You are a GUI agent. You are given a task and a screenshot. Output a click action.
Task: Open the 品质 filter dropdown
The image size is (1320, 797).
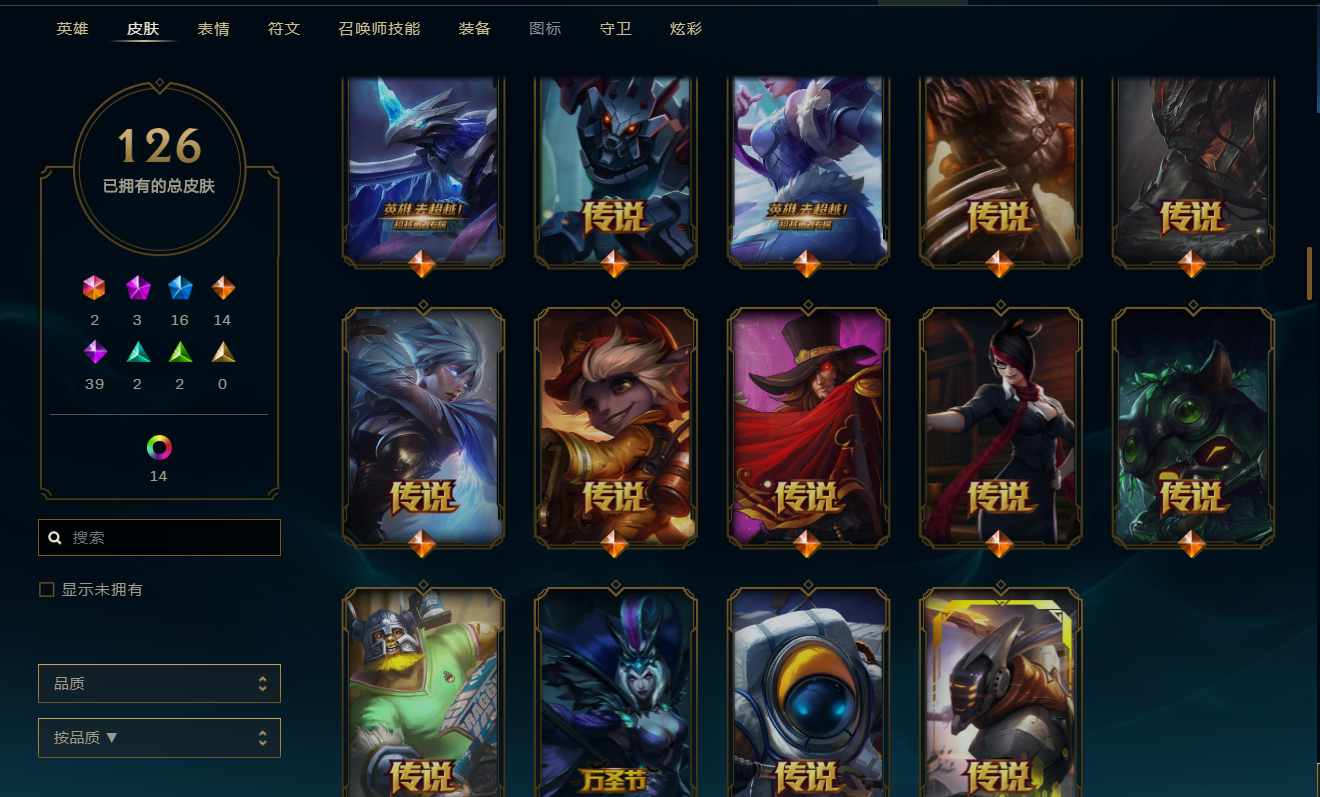tap(159, 684)
